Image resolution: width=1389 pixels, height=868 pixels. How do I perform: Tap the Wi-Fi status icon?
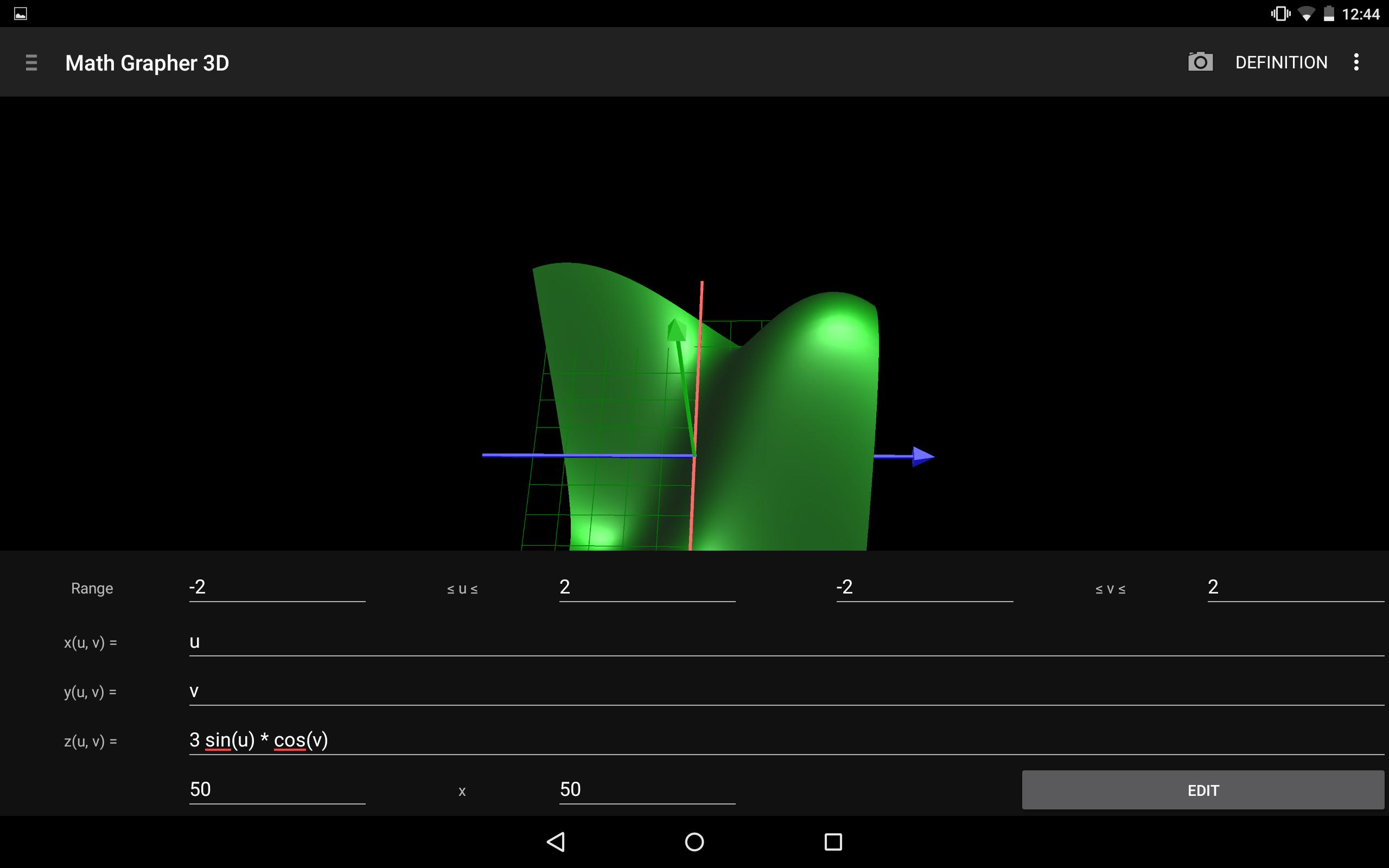pyautogui.click(x=1307, y=14)
